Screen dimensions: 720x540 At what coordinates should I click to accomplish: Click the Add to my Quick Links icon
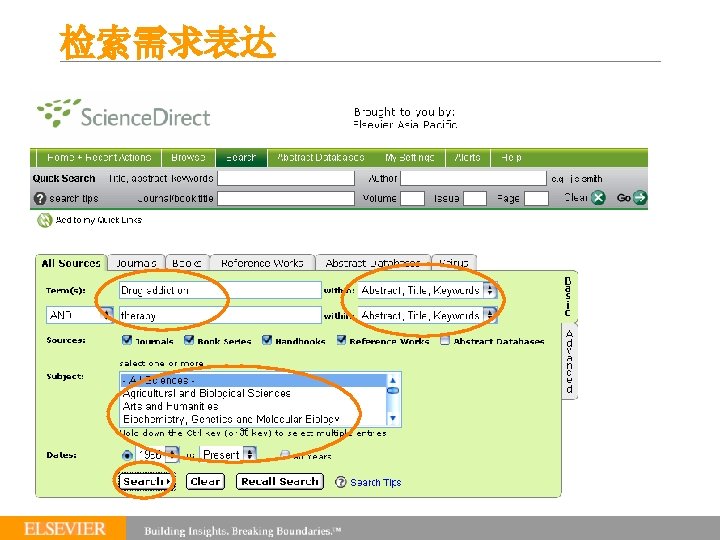pyautogui.click(x=45, y=220)
